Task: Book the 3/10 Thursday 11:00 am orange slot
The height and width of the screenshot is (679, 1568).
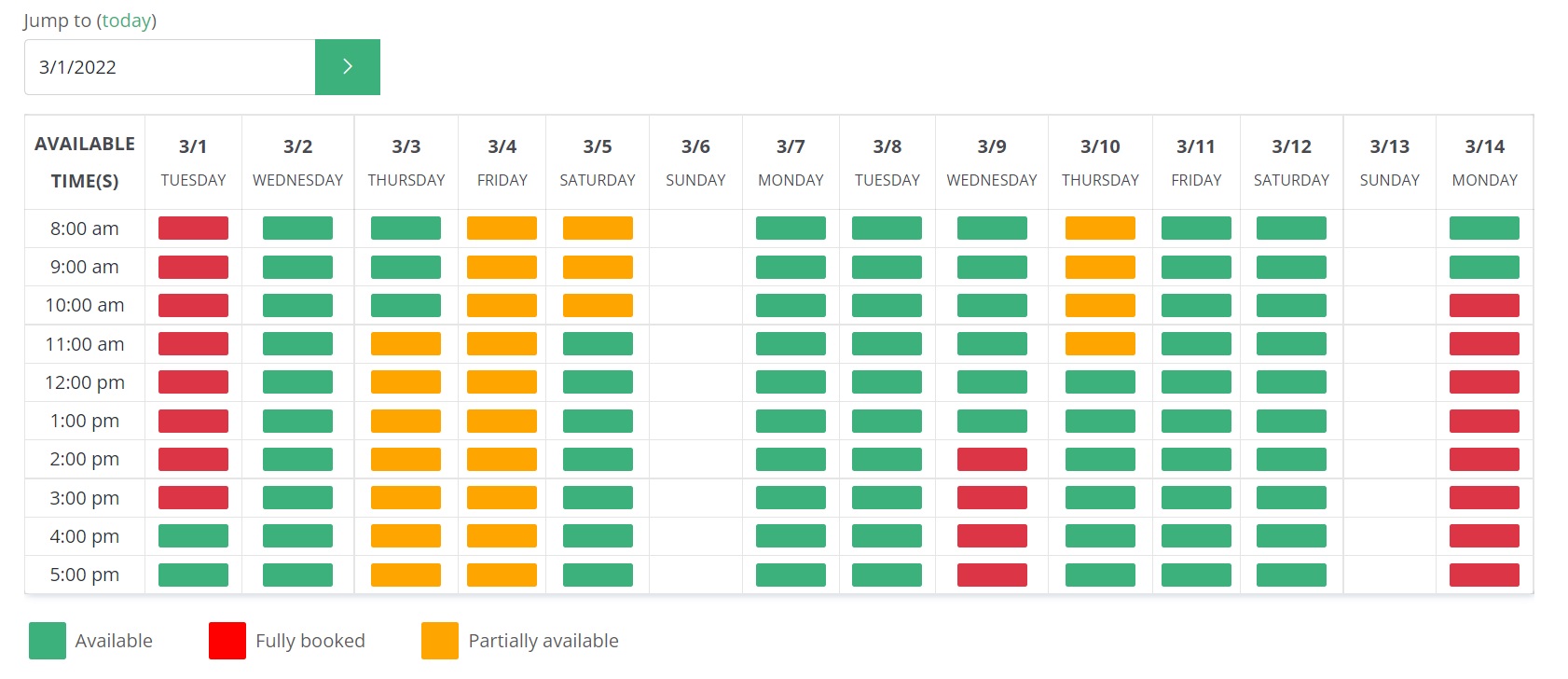Action: pyautogui.click(x=1100, y=344)
